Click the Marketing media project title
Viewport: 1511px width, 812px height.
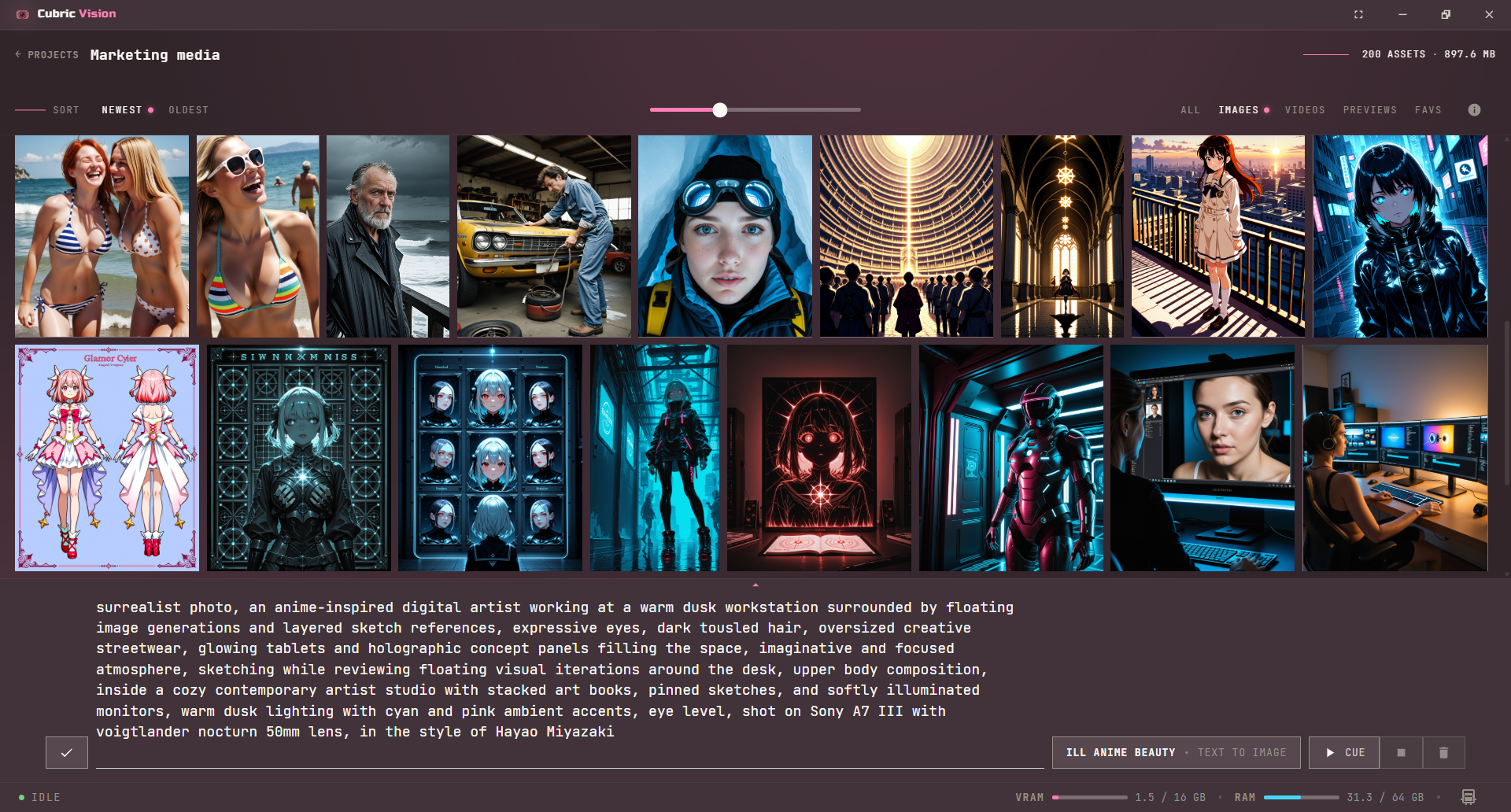click(x=155, y=55)
